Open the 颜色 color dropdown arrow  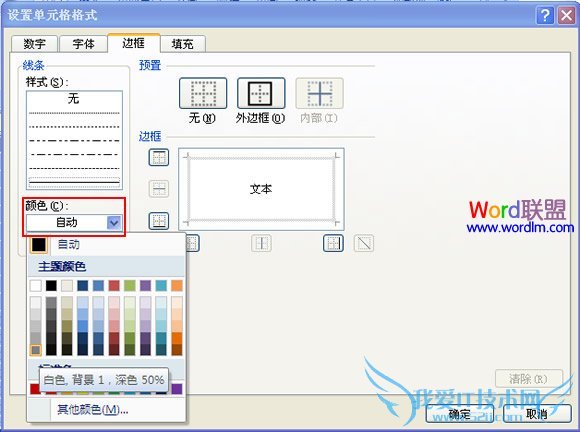click(114, 223)
